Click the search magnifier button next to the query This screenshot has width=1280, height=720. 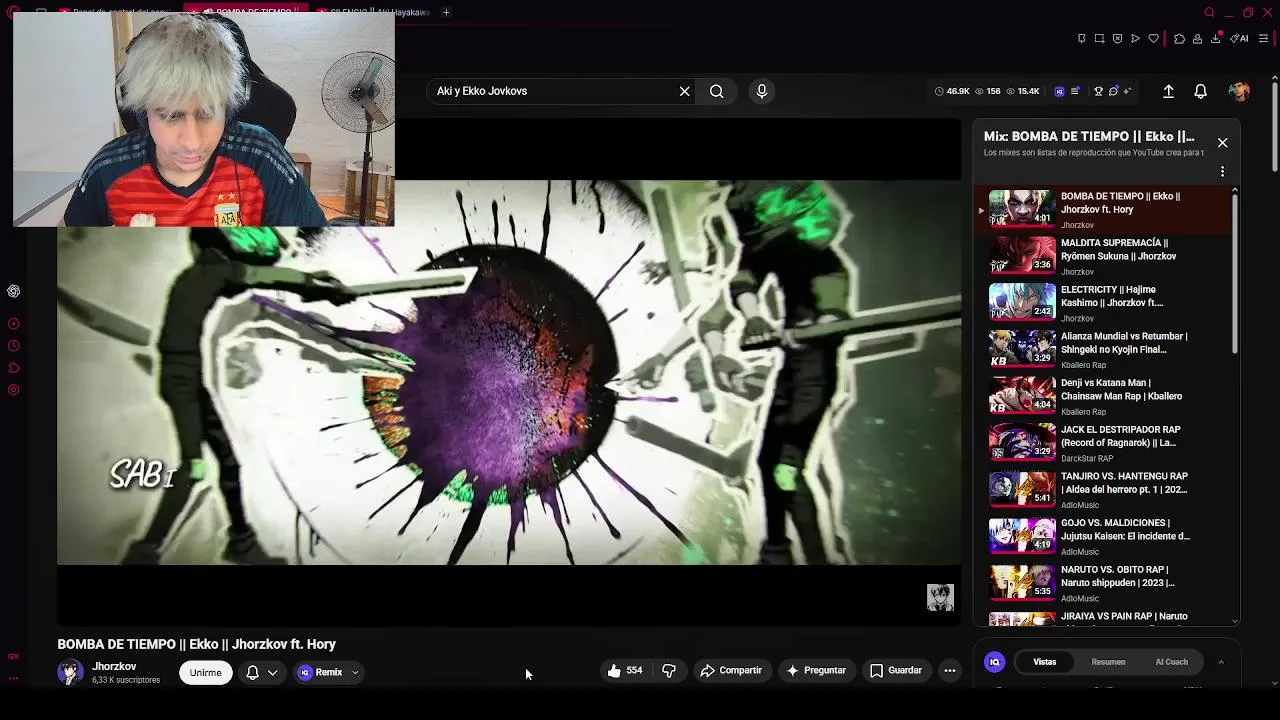point(717,91)
